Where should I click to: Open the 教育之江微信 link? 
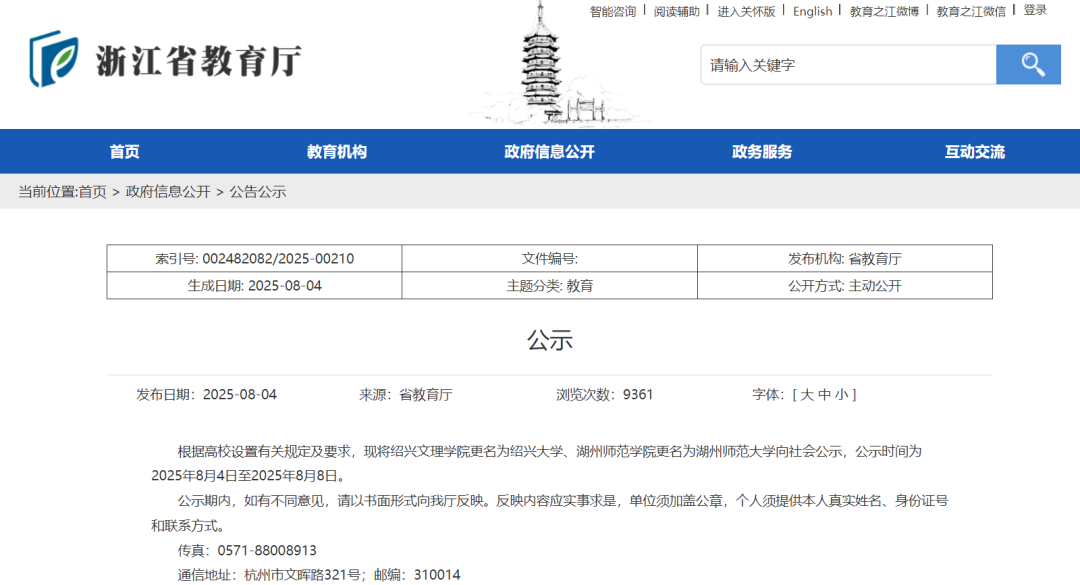(971, 11)
